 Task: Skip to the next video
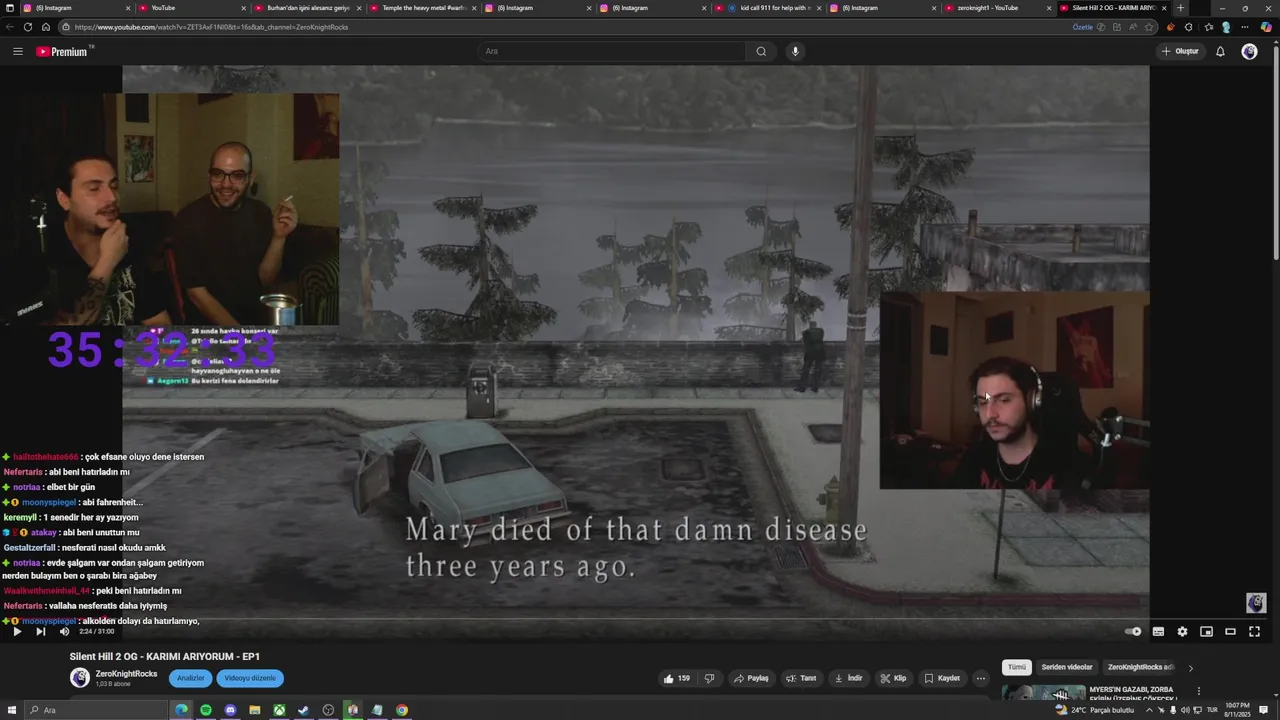(40, 631)
